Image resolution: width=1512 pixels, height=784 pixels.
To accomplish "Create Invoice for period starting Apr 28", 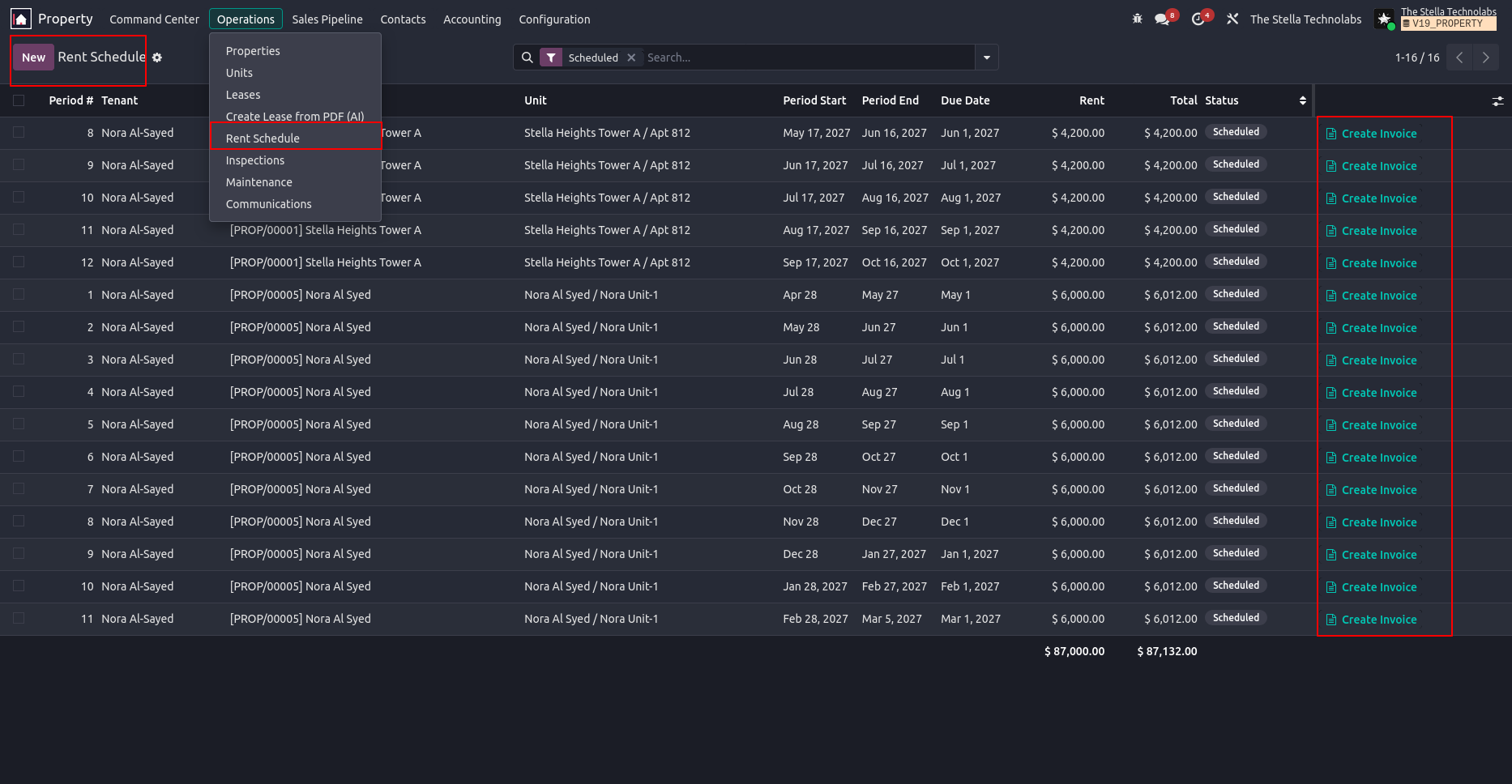I will 1371,296.
